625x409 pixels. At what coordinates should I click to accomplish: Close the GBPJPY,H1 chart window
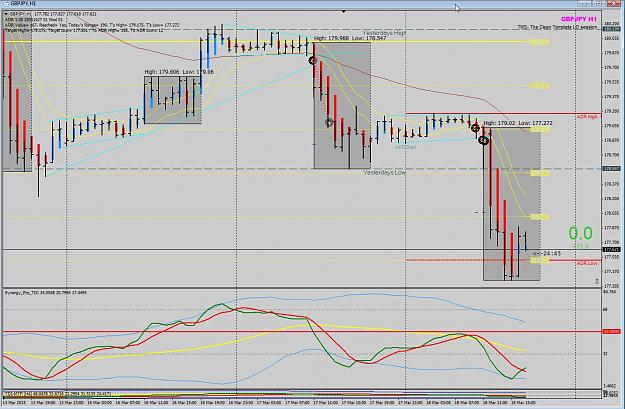pyautogui.click(x=612, y=4)
